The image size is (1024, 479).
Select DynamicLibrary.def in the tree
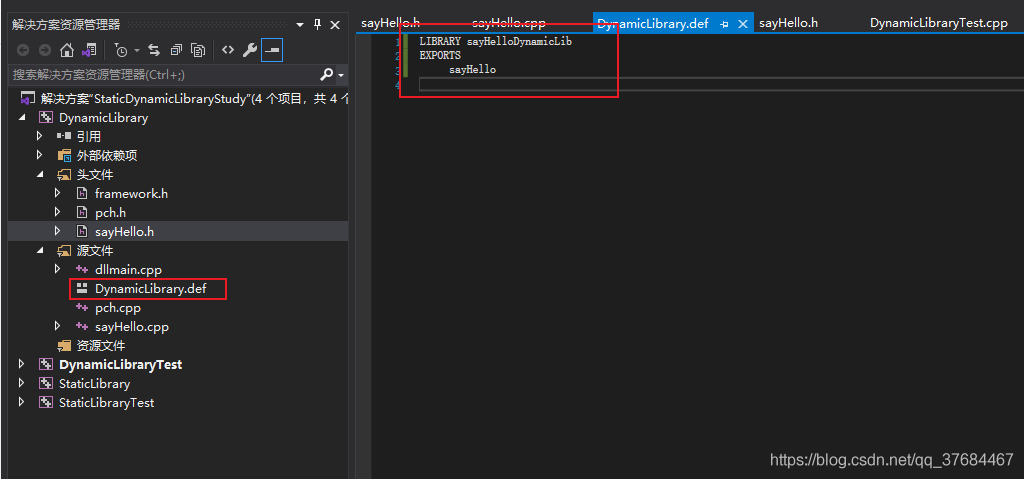[150, 288]
